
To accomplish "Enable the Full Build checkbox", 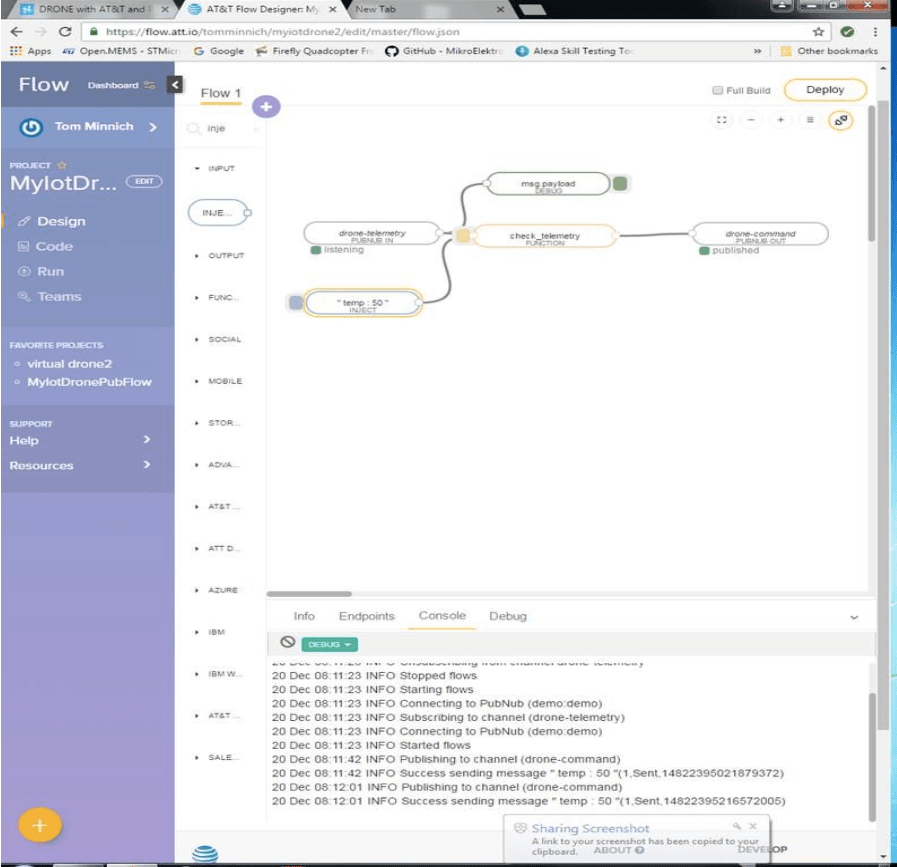I will (x=717, y=90).
